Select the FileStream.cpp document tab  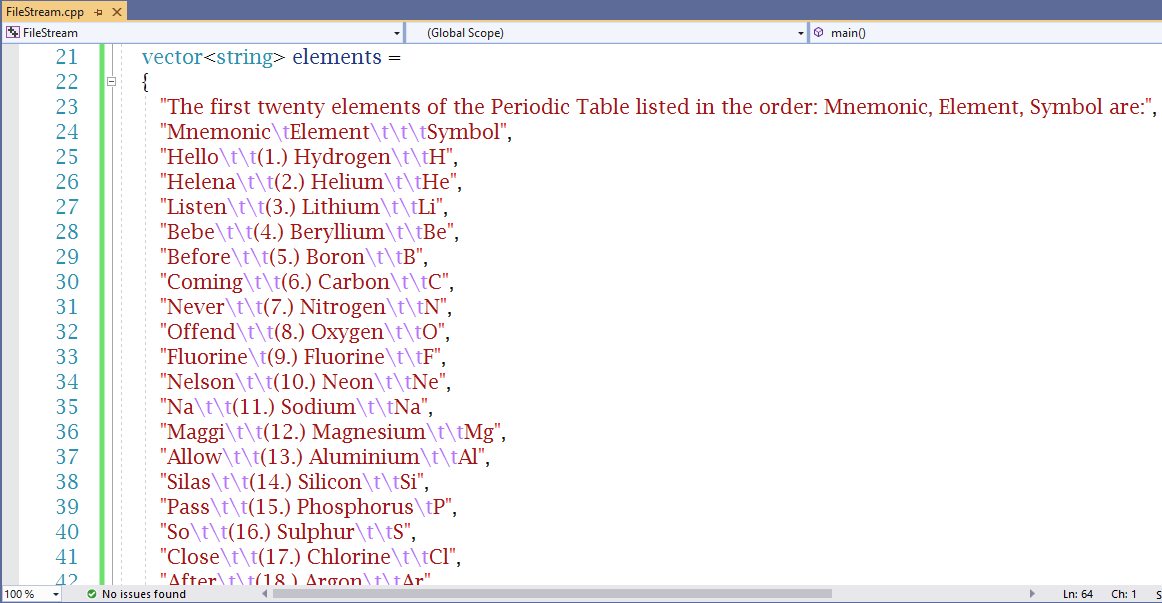coord(45,11)
